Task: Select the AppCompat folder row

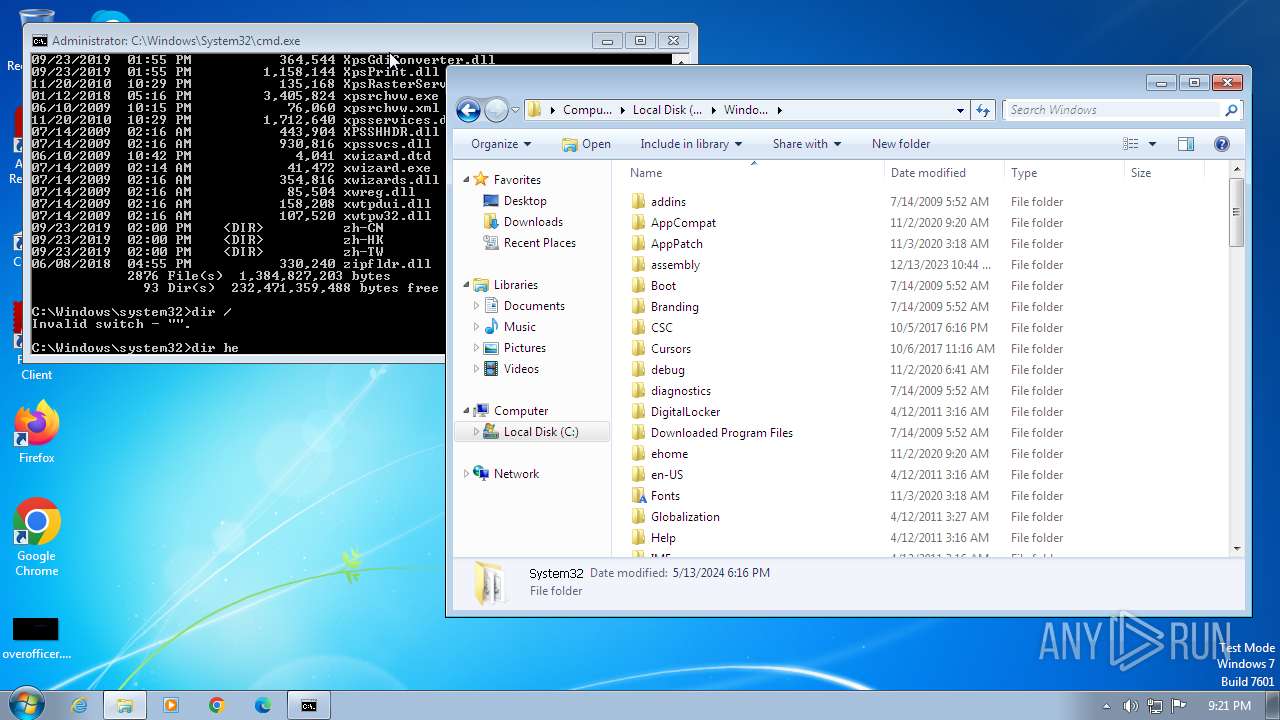Action: tap(927, 223)
